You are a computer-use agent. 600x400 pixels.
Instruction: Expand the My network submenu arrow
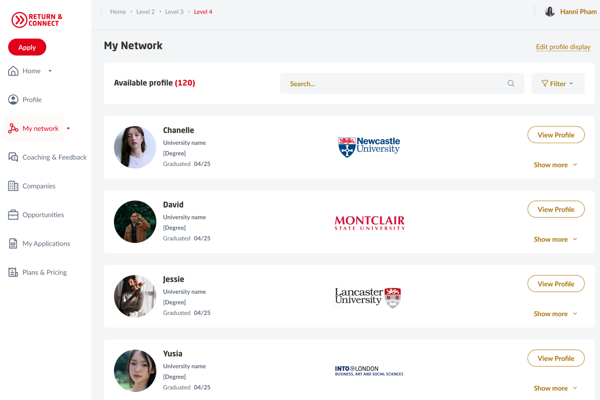[x=68, y=129]
